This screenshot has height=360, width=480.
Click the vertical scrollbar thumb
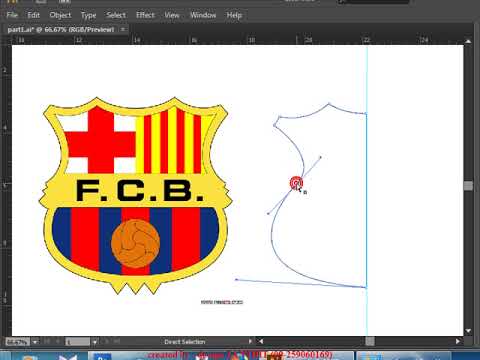point(468,186)
